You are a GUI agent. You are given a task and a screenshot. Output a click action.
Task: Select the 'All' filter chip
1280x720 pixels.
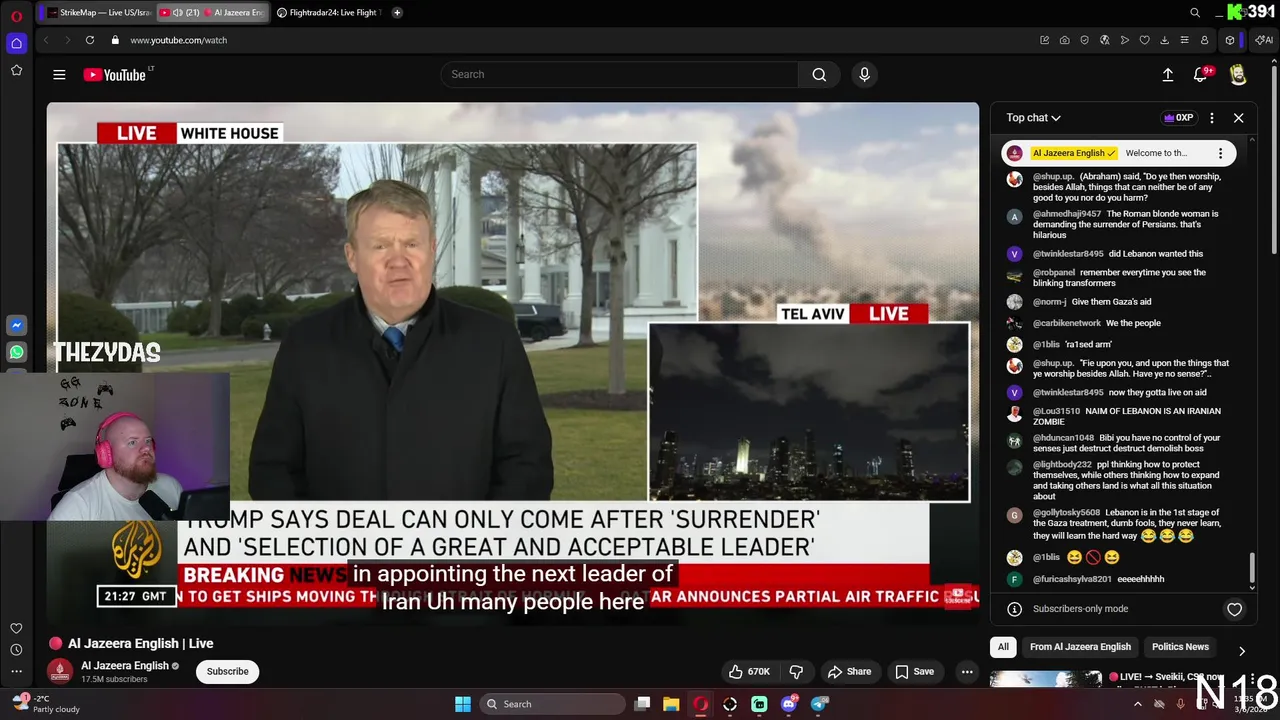[1003, 647]
